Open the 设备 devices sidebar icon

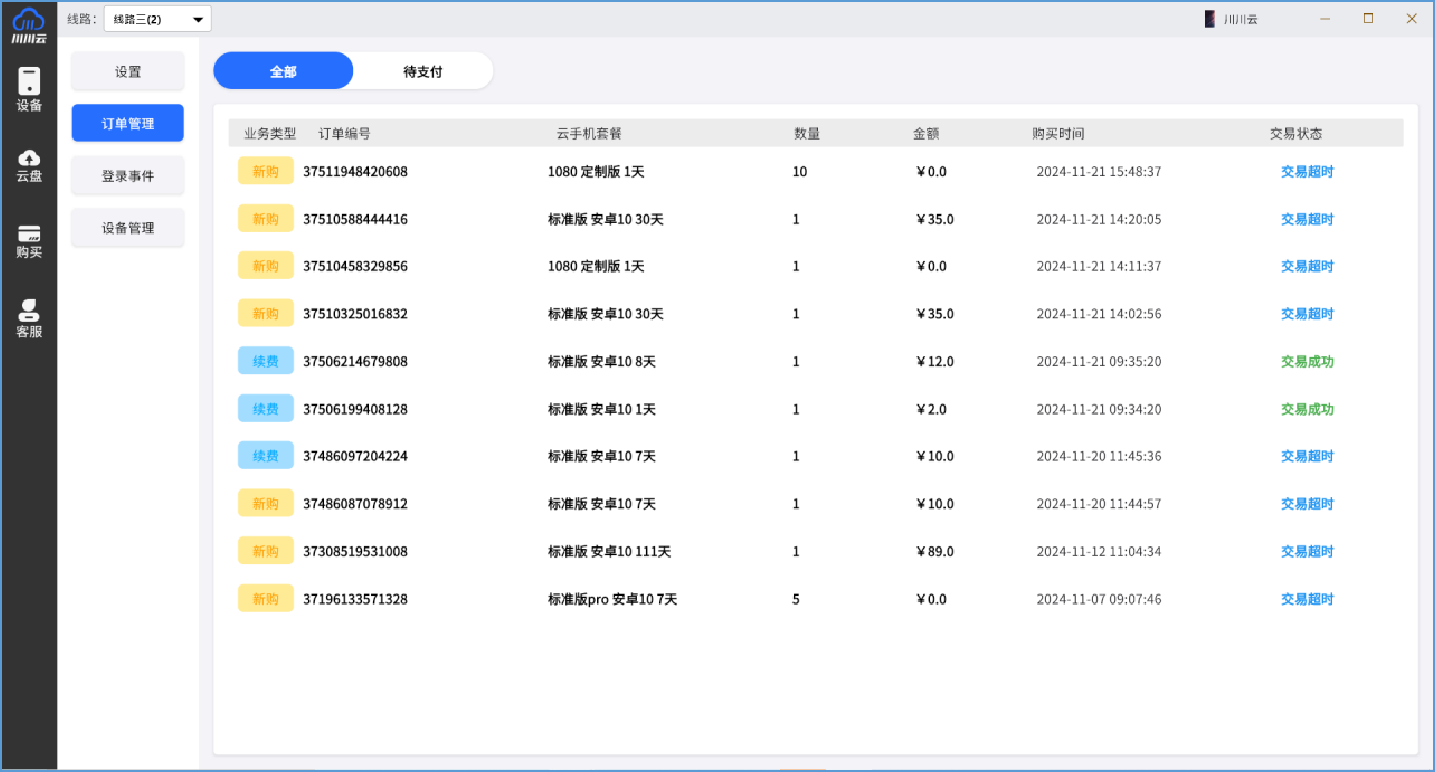pos(29,89)
